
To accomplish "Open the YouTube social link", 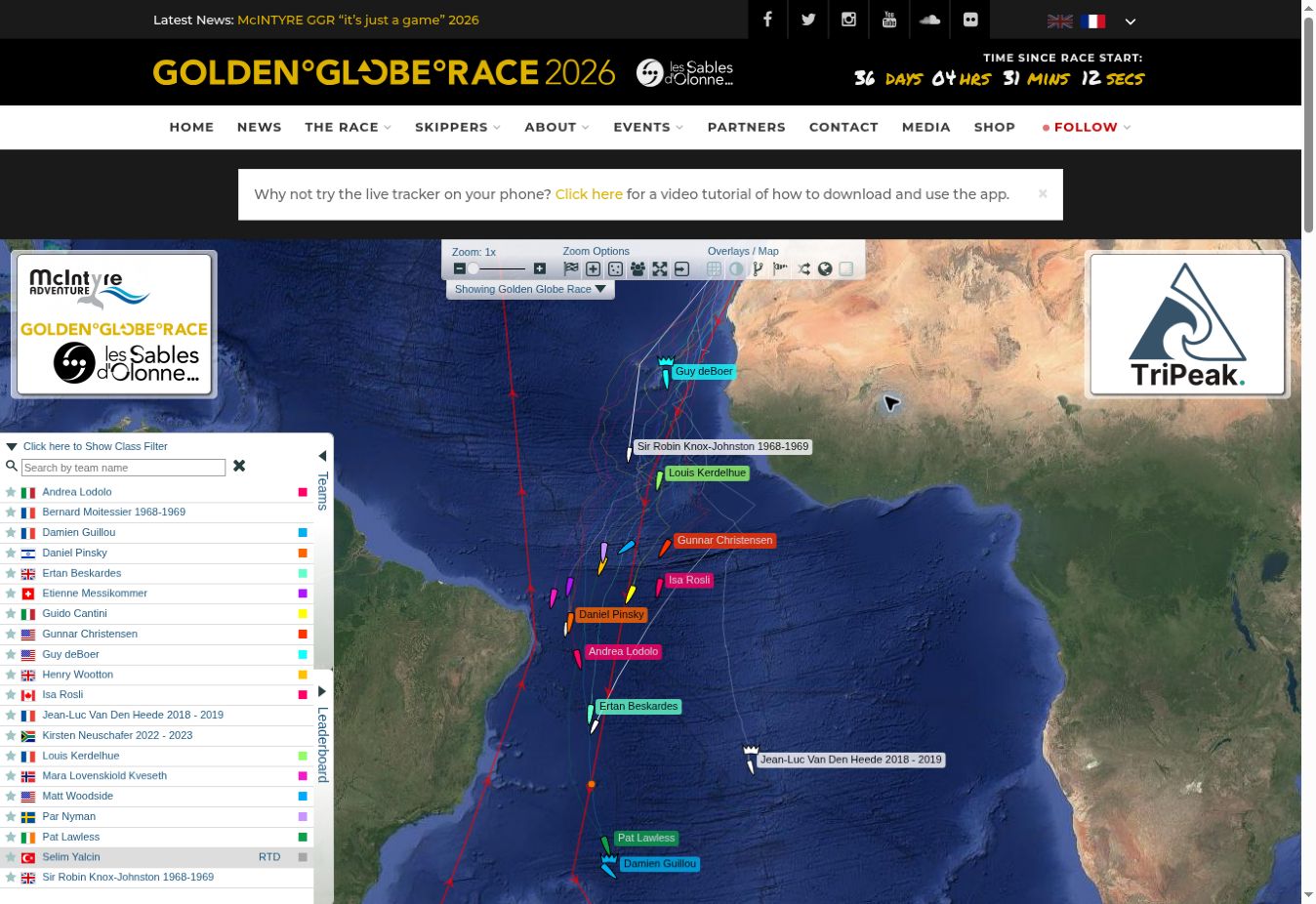I will click(888, 20).
